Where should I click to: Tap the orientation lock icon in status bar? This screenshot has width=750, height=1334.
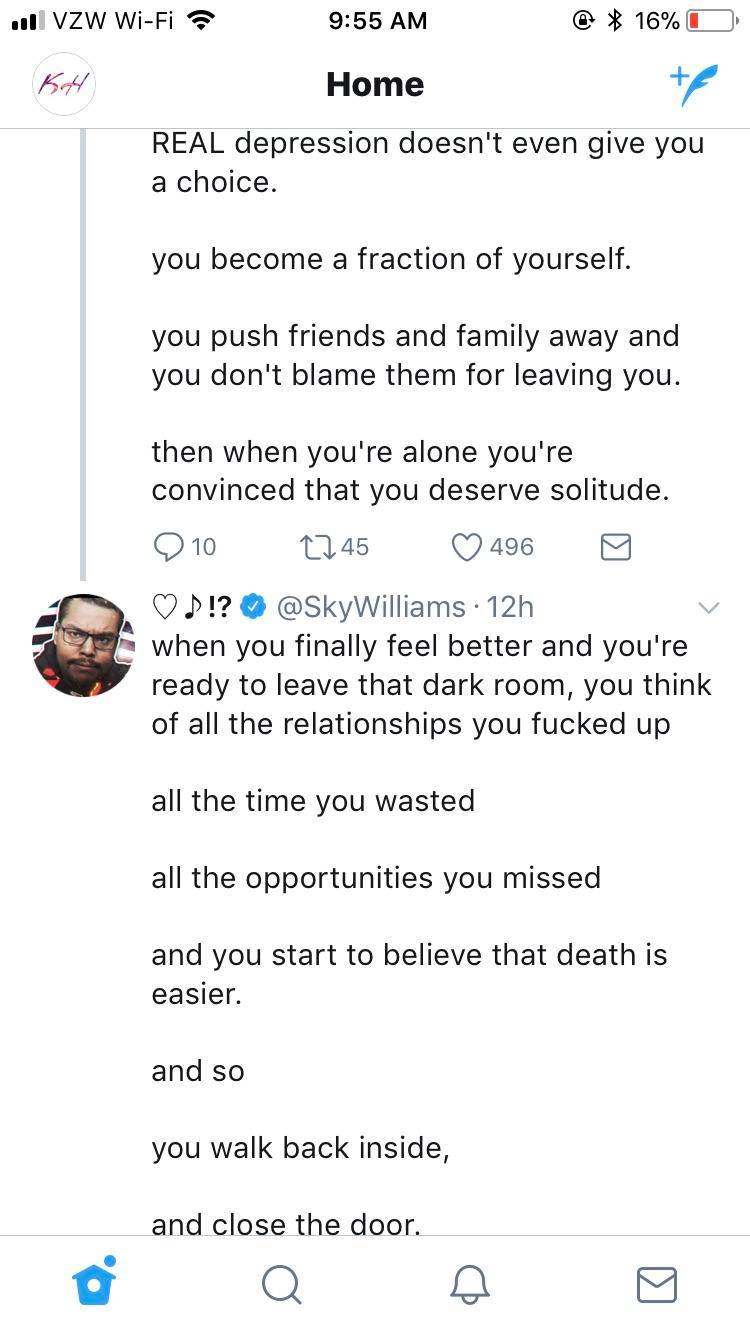[583, 18]
